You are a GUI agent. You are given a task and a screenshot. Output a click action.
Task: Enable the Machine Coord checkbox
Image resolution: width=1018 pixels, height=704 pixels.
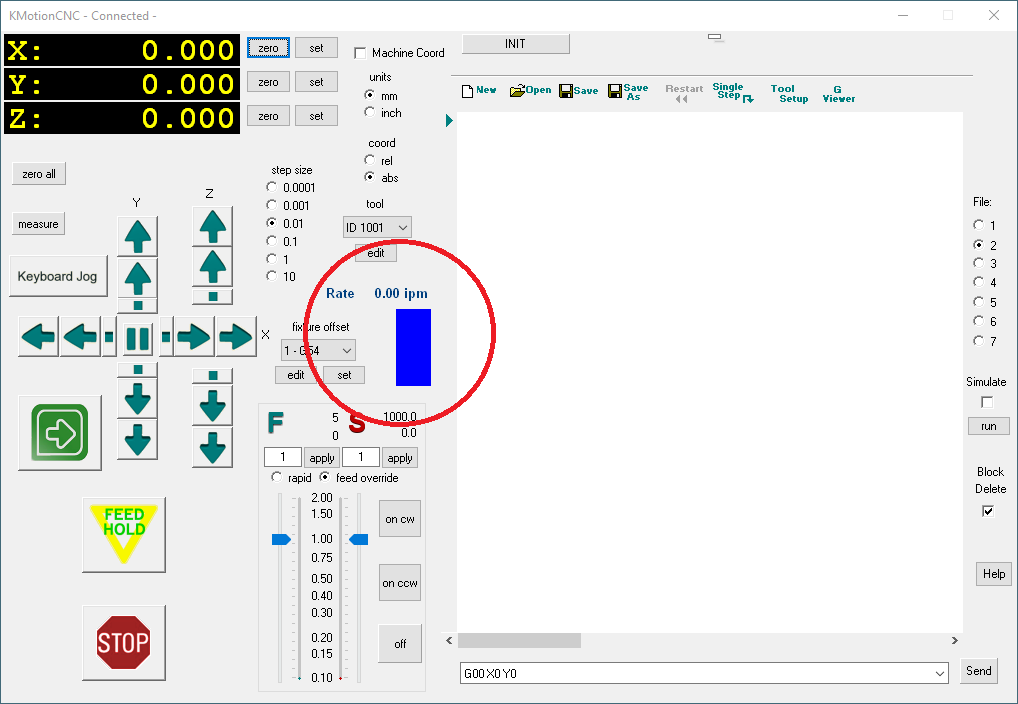(361, 53)
